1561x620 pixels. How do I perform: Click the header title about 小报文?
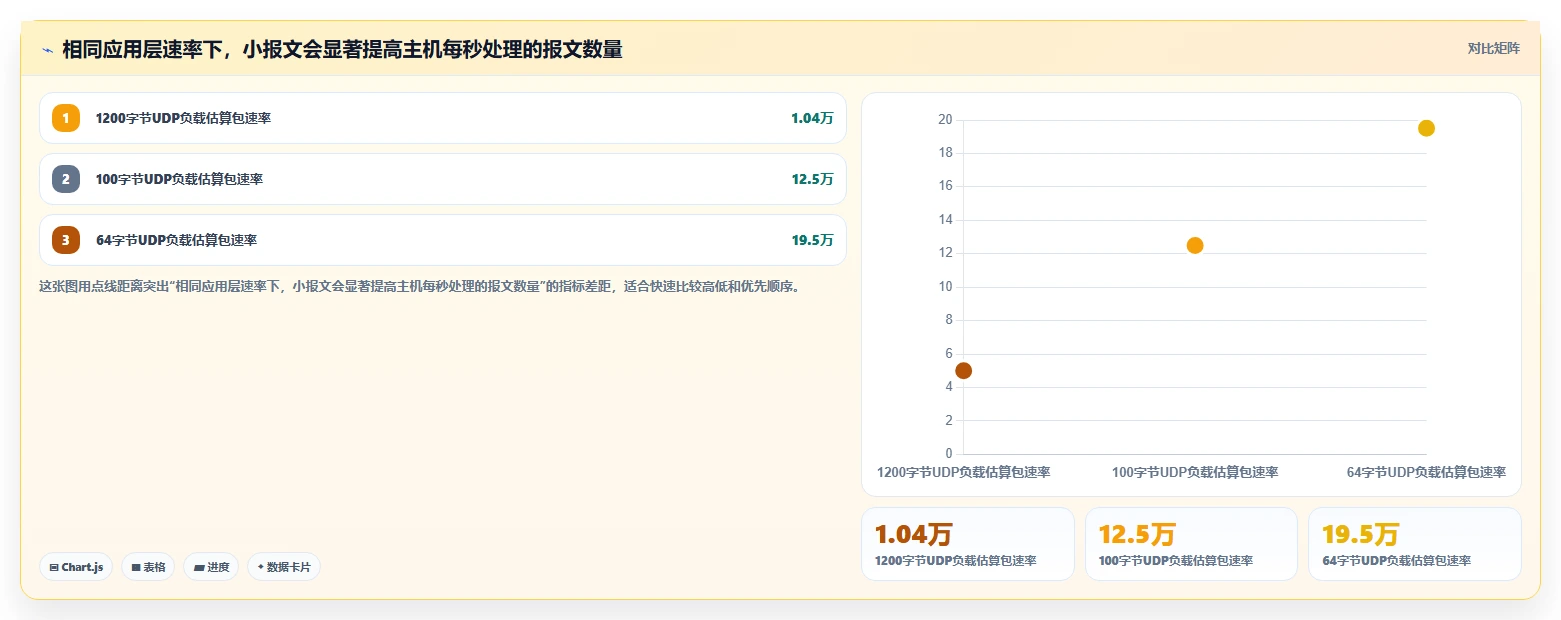[x=342, y=49]
